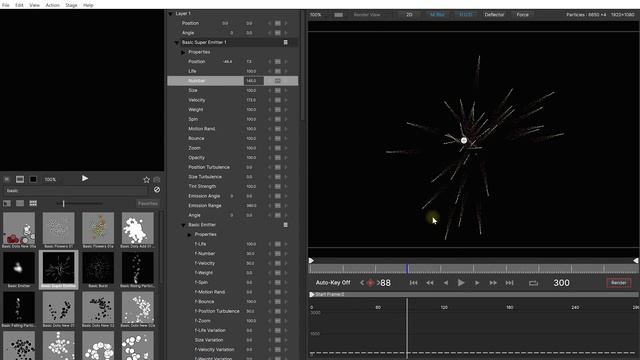Toggle keyframe box on the Zoom row
This screenshot has width=640, height=360.
tap(278, 148)
